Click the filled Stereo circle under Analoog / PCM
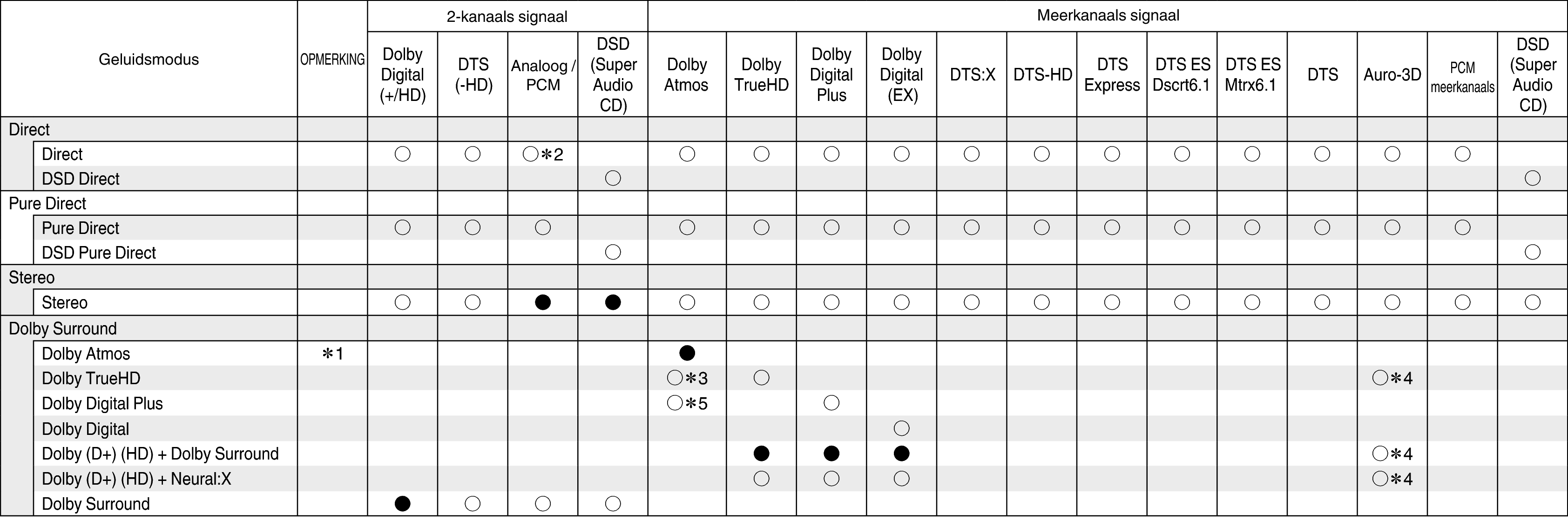Image resolution: width=1568 pixels, height=520 pixels. (542, 302)
